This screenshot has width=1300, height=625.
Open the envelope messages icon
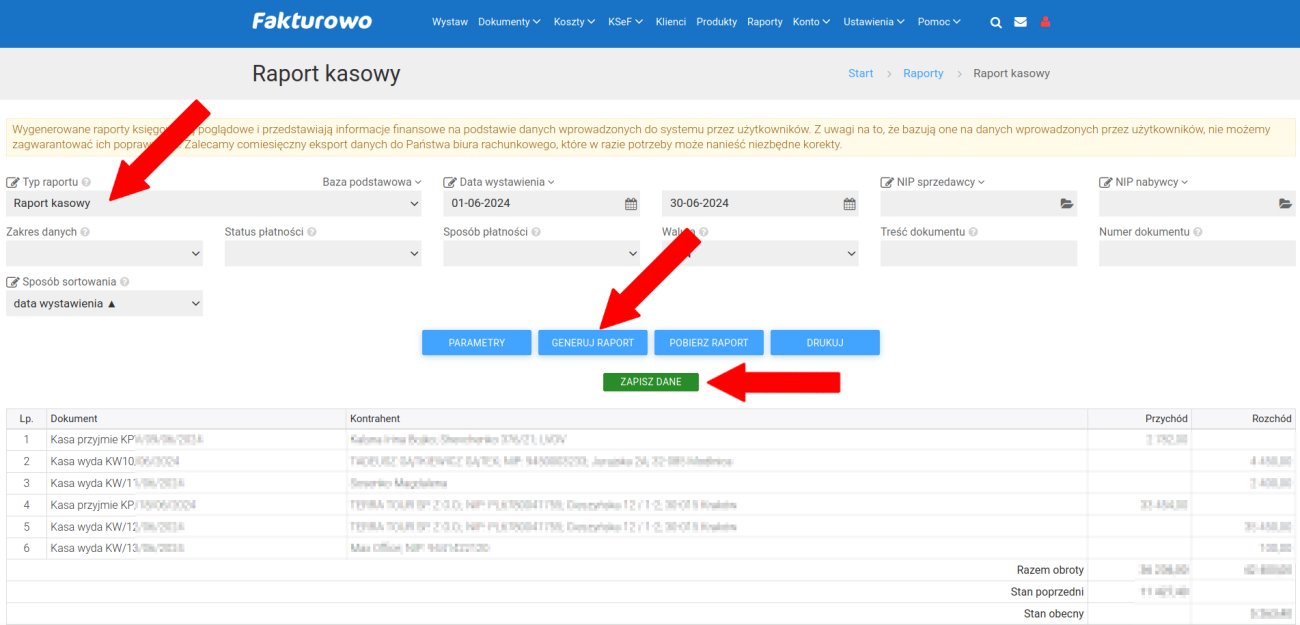1020,22
